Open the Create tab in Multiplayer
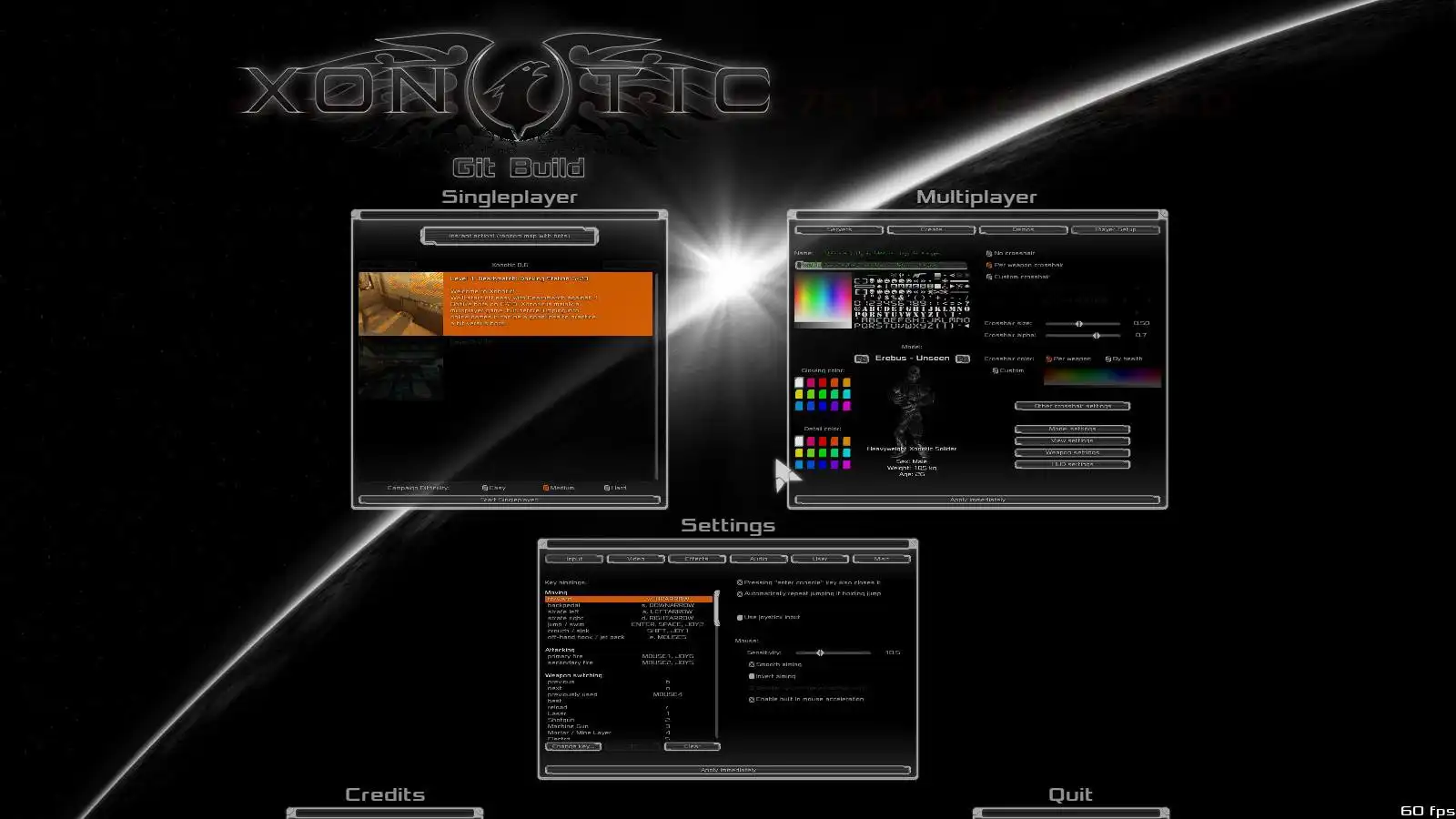Viewport: 1456px width, 819px height. point(931,229)
